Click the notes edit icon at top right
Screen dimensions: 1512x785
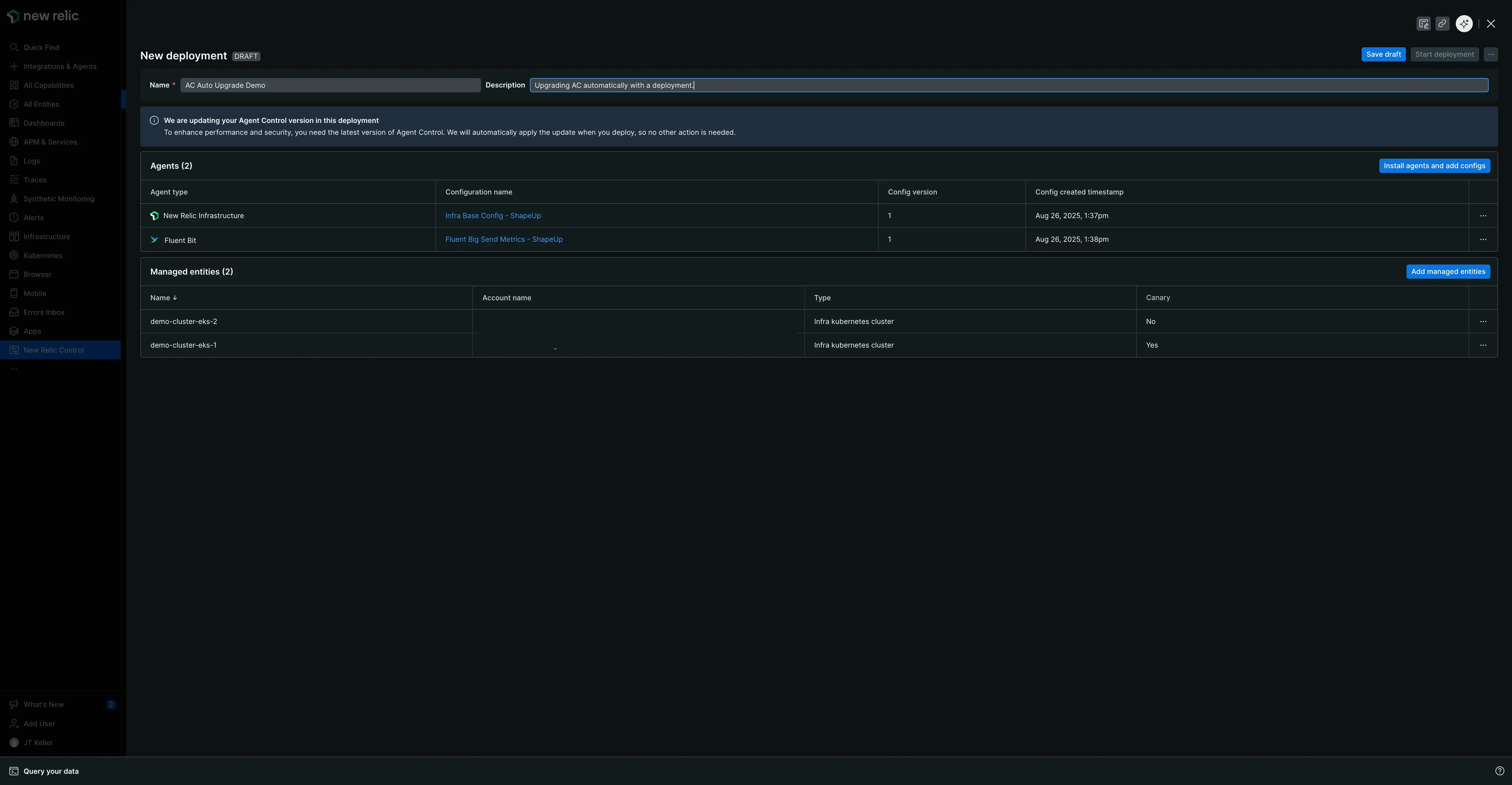point(1424,23)
